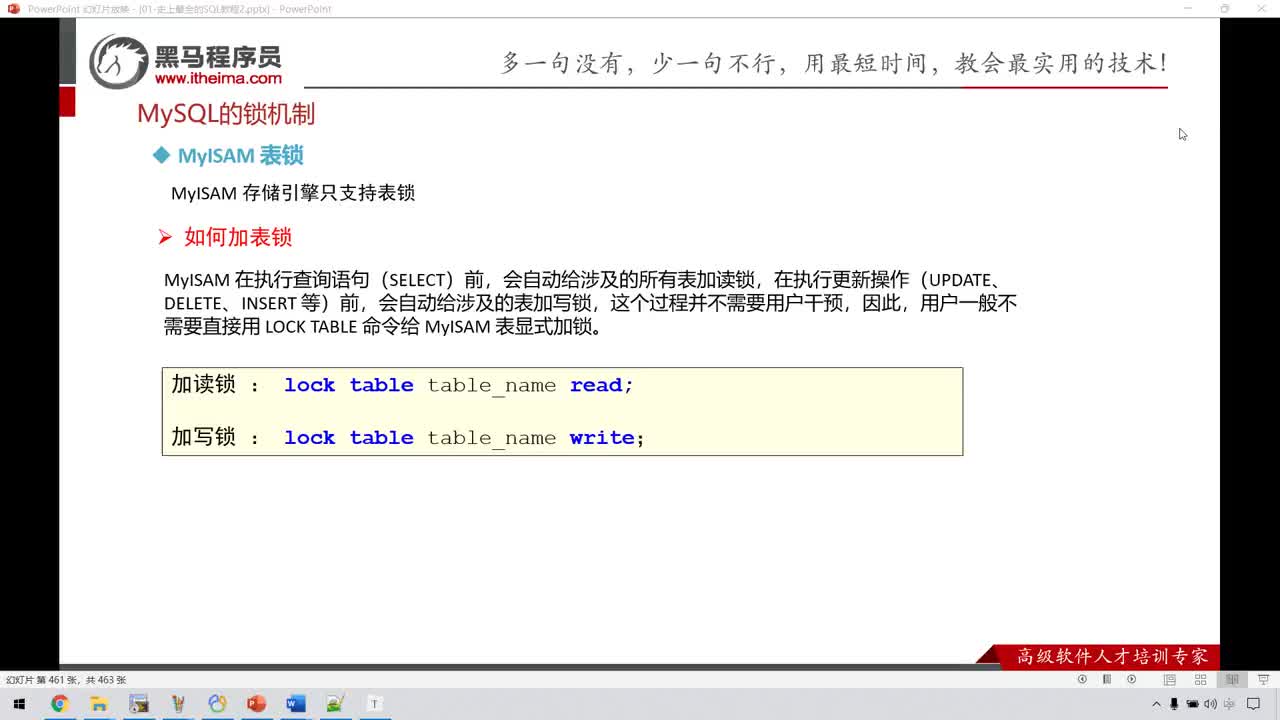Click the slide counter '幻灯片 第 461 张'

42,680
